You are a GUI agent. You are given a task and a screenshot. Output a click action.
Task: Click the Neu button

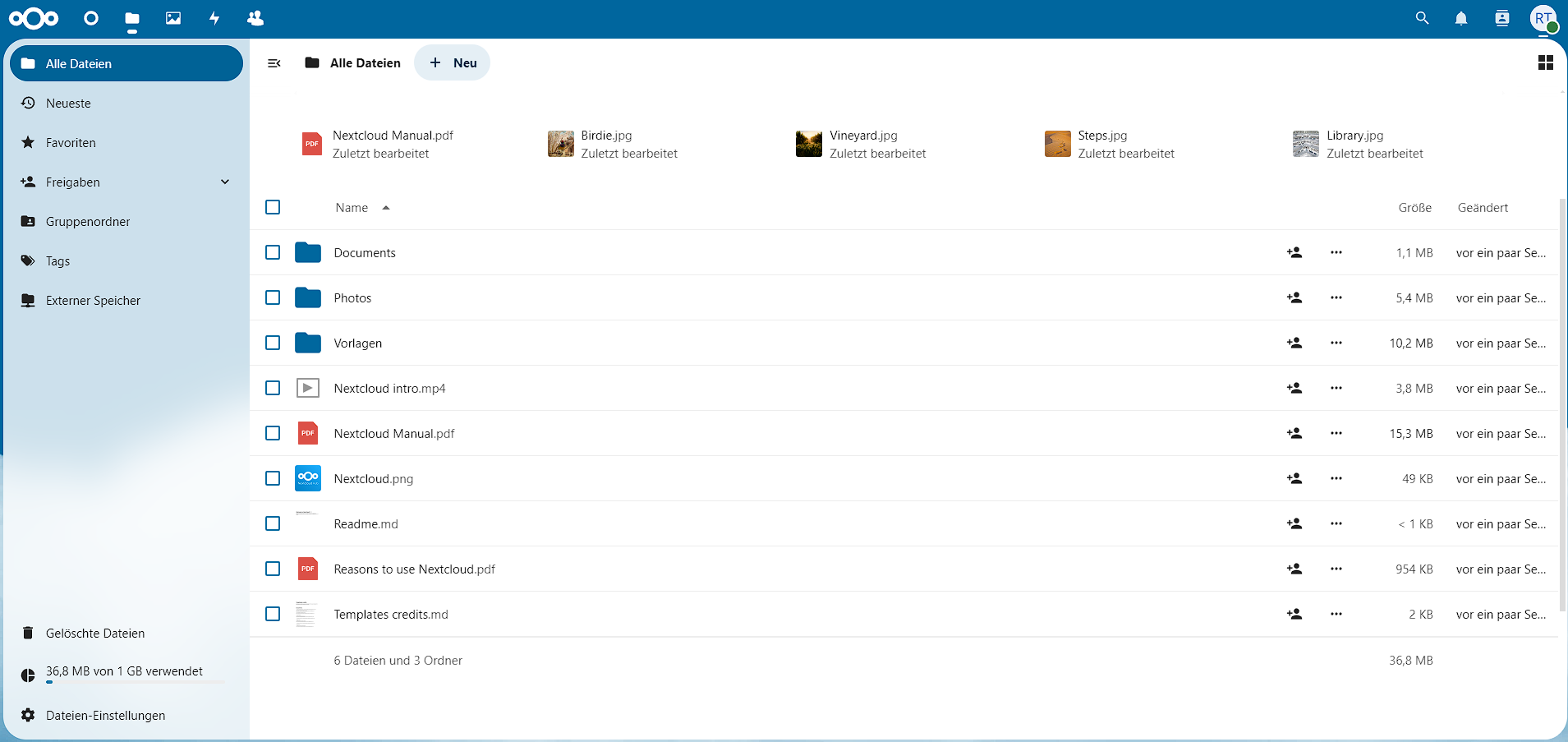[x=453, y=63]
